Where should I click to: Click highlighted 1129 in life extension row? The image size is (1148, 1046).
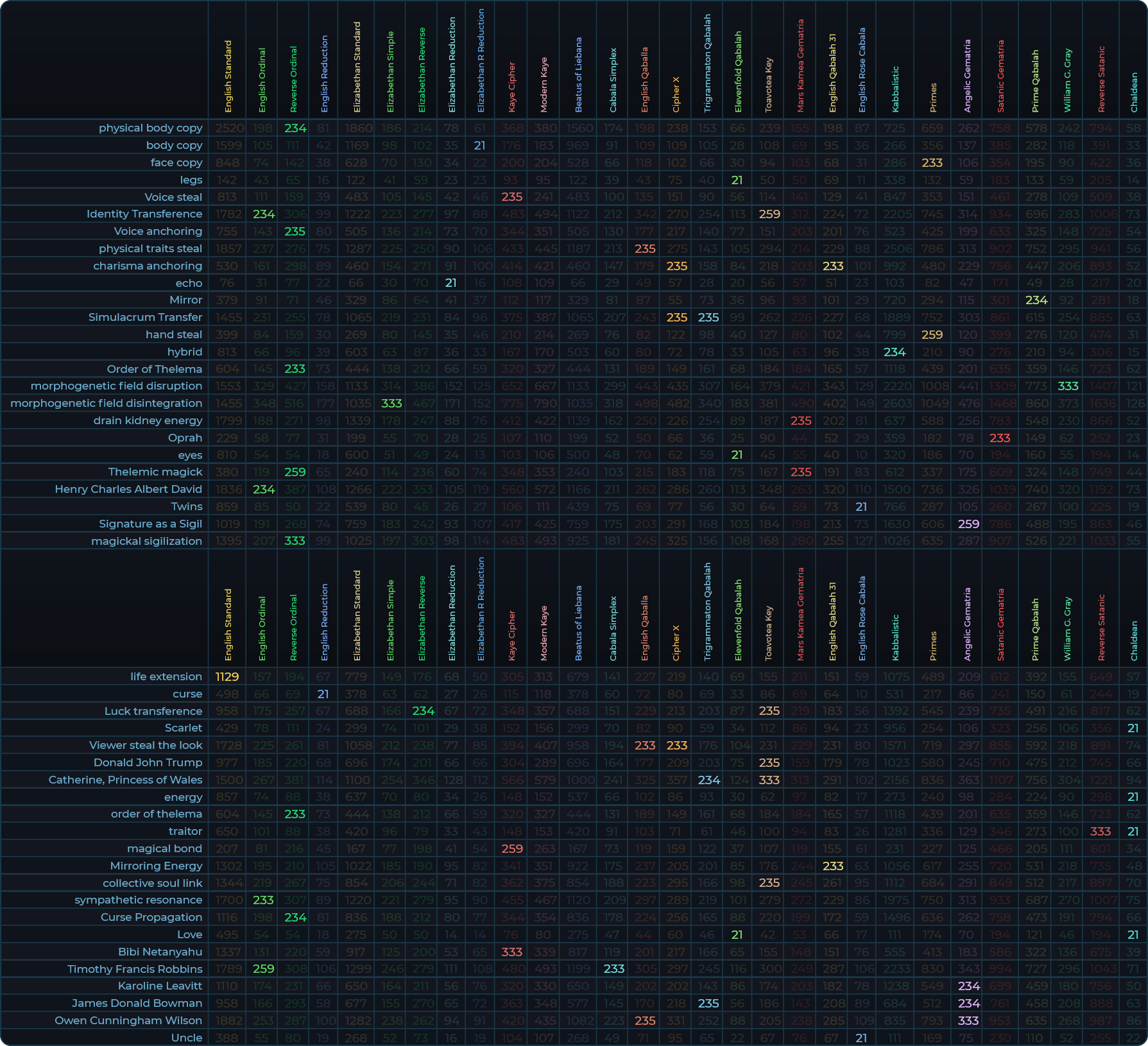click(227, 676)
